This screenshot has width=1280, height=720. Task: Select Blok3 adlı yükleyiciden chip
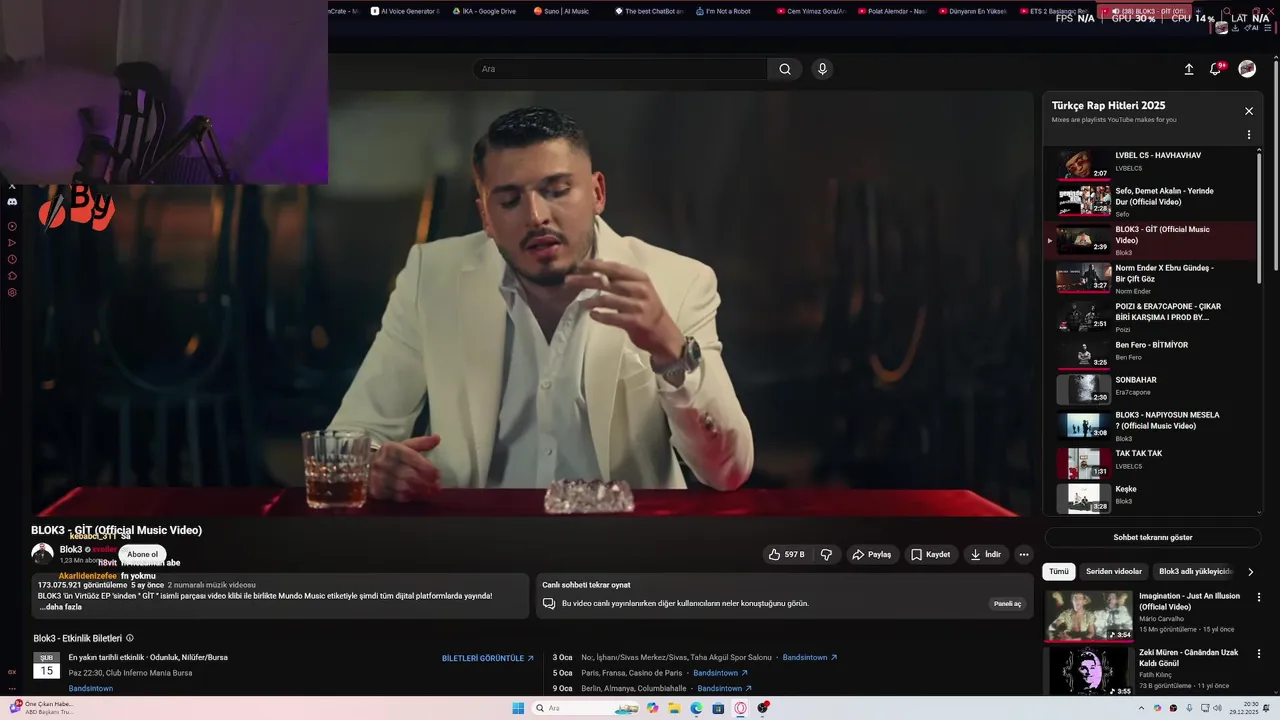pos(1195,572)
